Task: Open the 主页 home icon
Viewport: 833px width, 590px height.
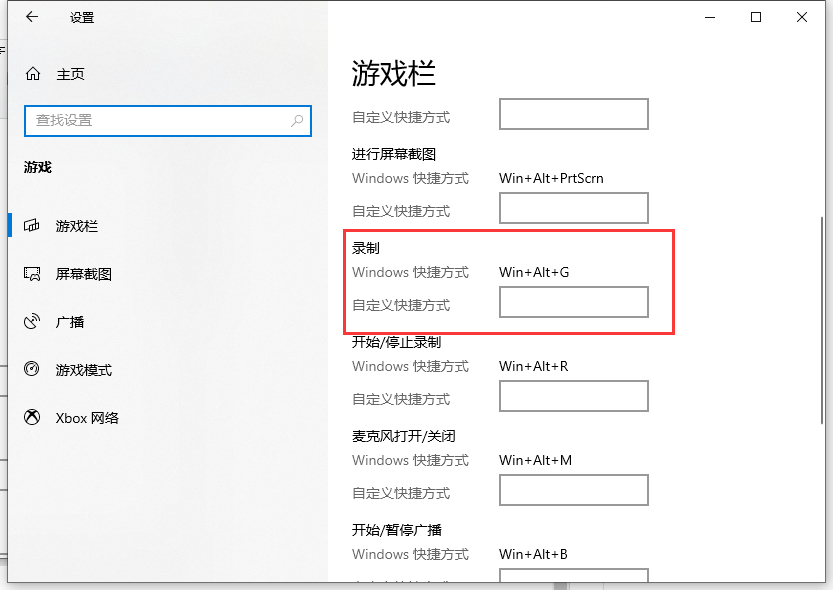Action: (x=33, y=74)
